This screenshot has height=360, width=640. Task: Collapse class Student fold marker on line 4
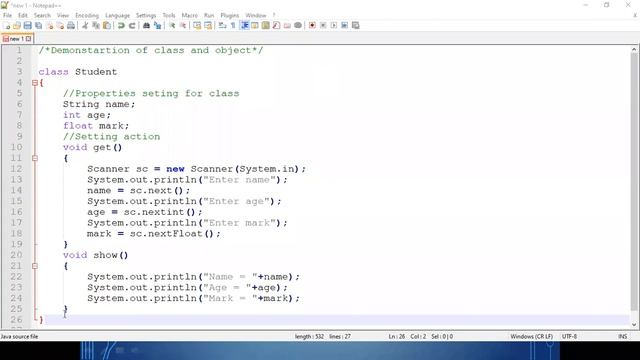coord(35,83)
